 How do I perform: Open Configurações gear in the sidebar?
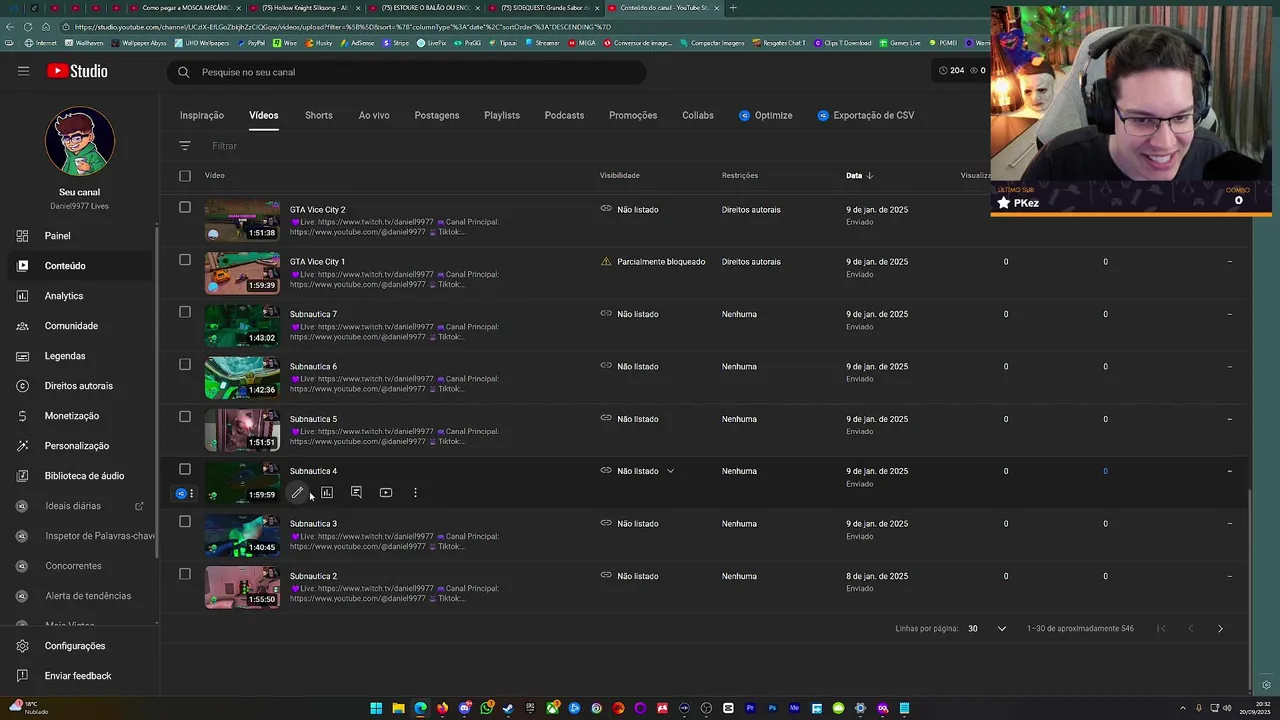22,646
